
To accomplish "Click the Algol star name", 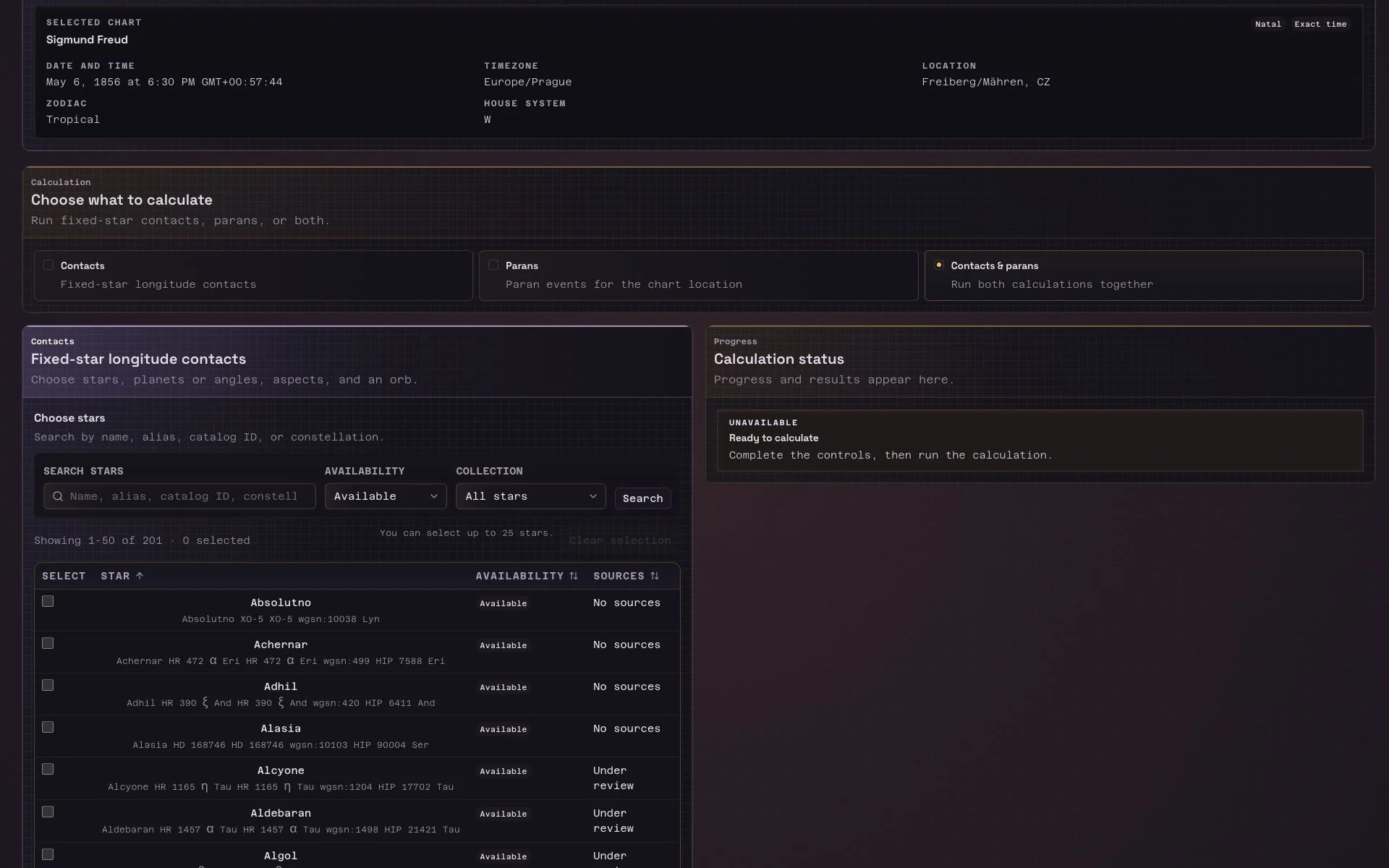I will point(281,856).
